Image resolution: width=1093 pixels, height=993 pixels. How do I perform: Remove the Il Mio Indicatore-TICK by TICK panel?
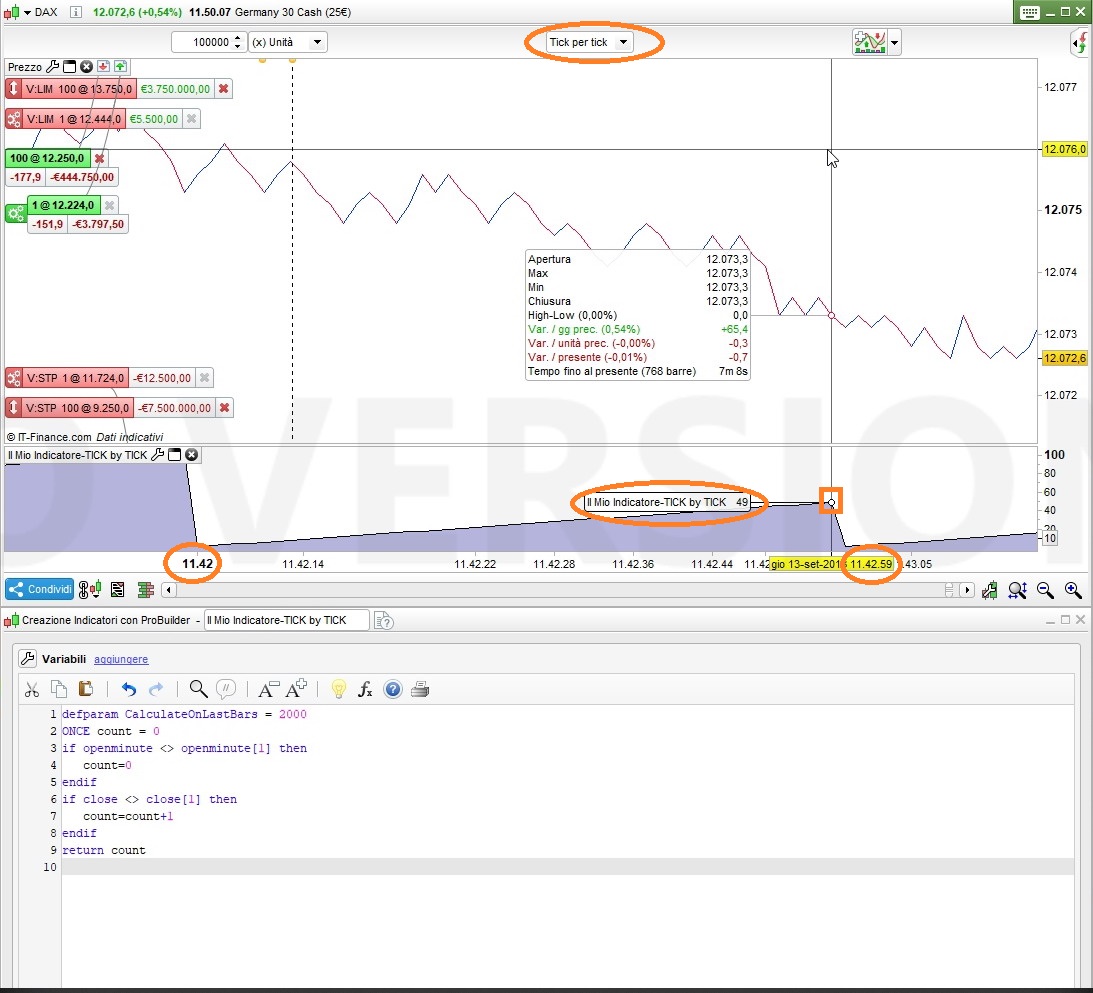(x=192, y=454)
